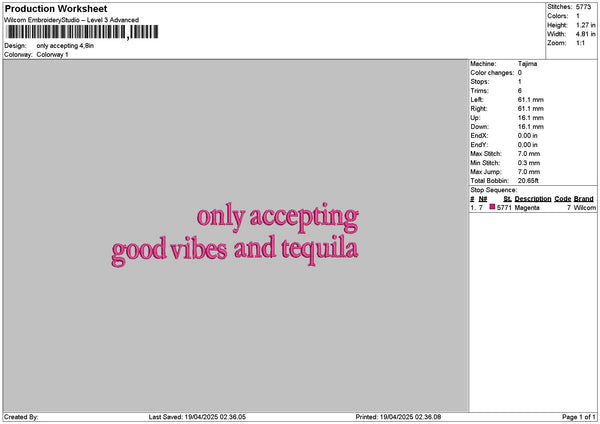Click the embroidered text design preview

(x=235, y=234)
